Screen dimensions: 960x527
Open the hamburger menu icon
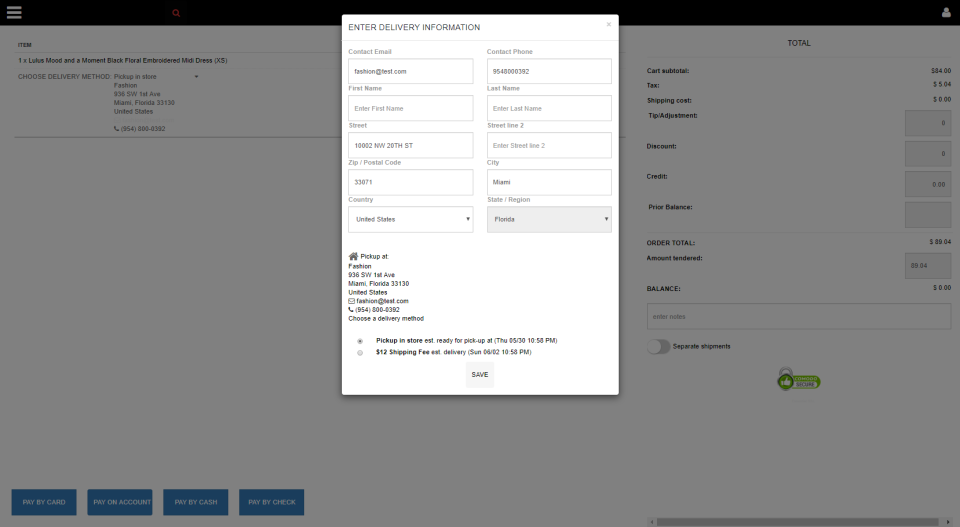pyautogui.click(x=14, y=12)
